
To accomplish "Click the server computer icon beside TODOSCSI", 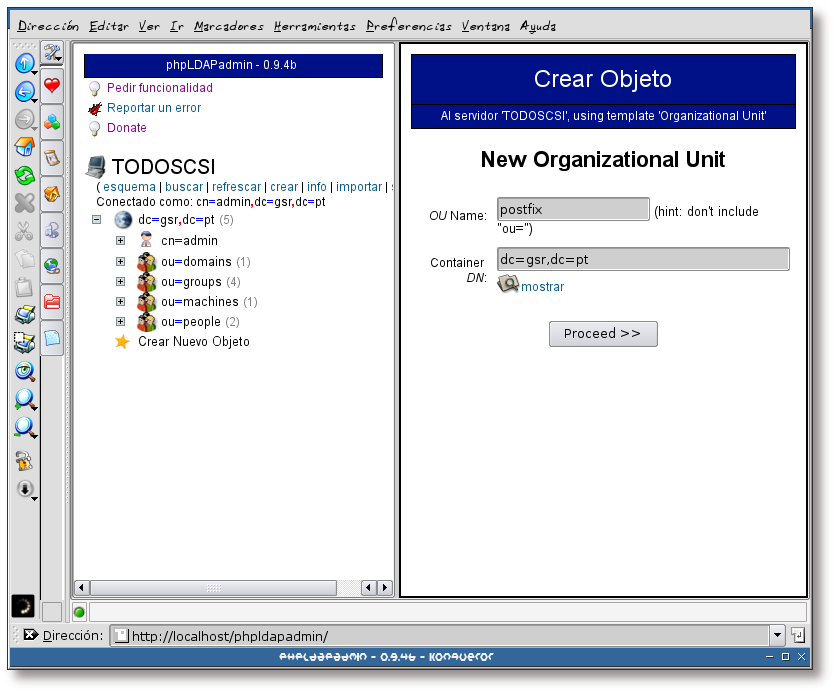I will (x=95, y=165).
